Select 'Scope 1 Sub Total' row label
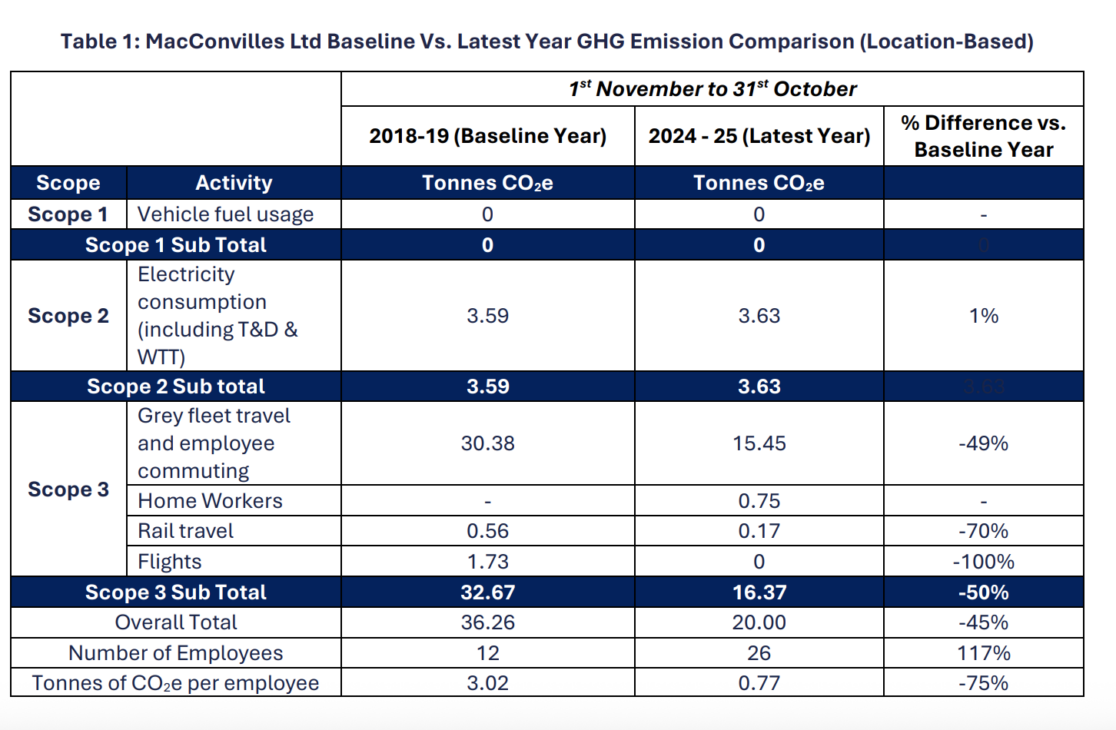1116x730 pixels. (x=176, y=245)
